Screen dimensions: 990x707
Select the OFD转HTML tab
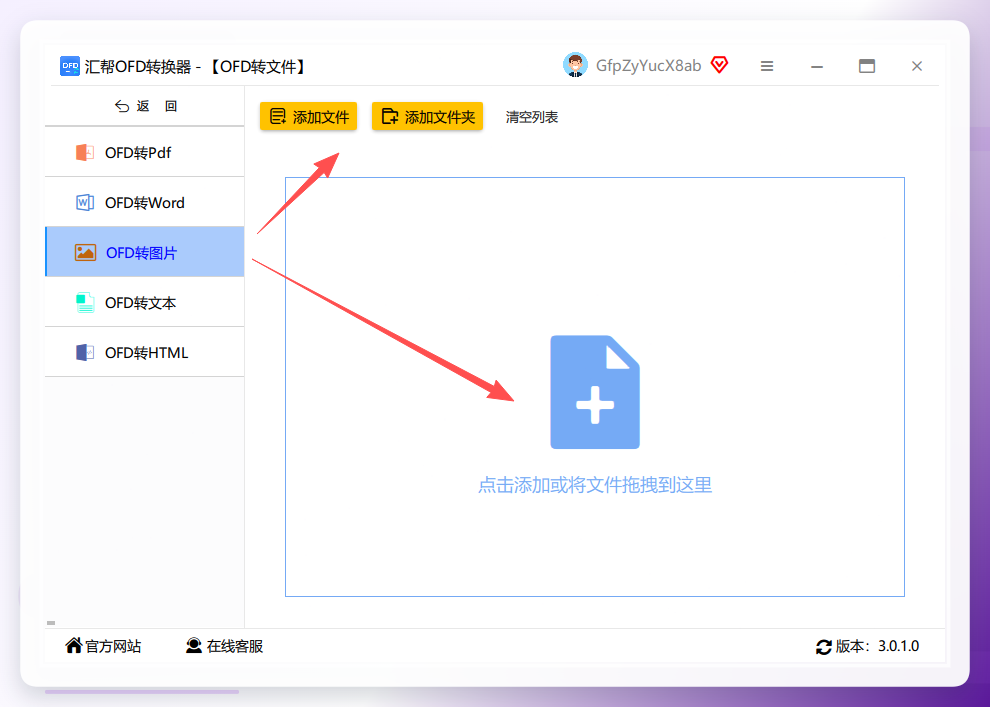click(145, 352)
